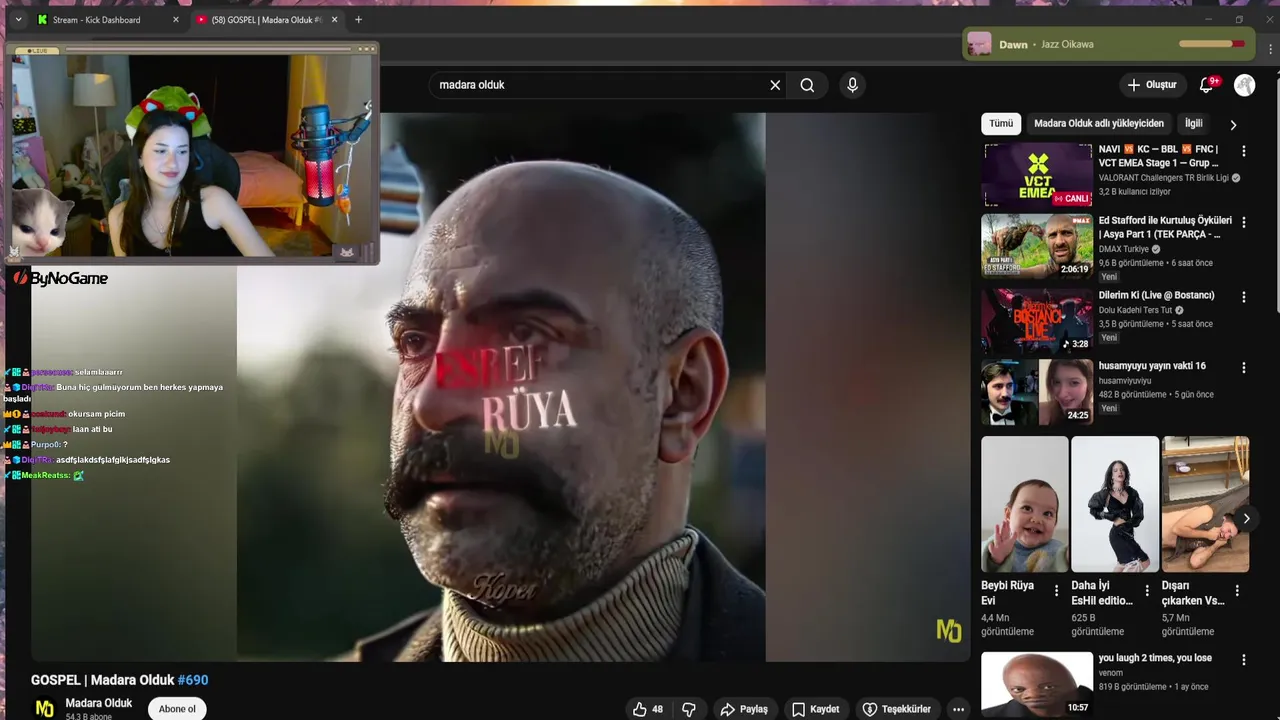This screenshot has width=1280, height=720.
Task: Click the Teşekkürler thanks button
Action: 897,709
